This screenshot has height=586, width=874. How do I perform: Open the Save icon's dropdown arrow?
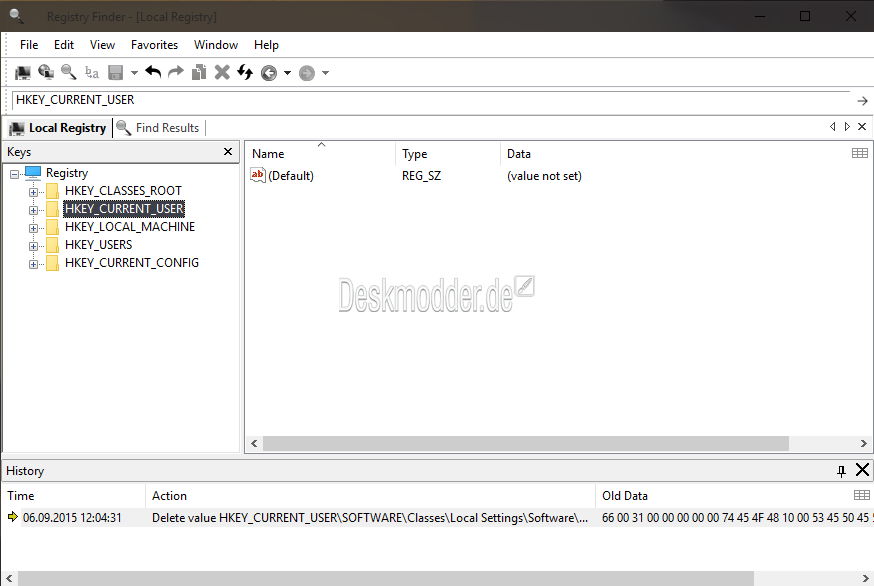pos(134,72)
